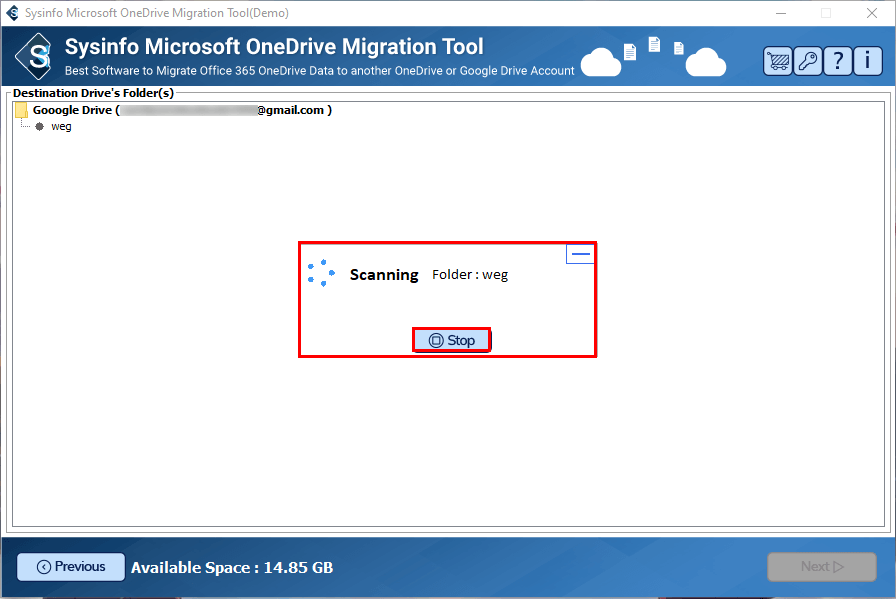Show the info about icon
Viewport: 896px width, 599px height.
[x=868, y=61]
